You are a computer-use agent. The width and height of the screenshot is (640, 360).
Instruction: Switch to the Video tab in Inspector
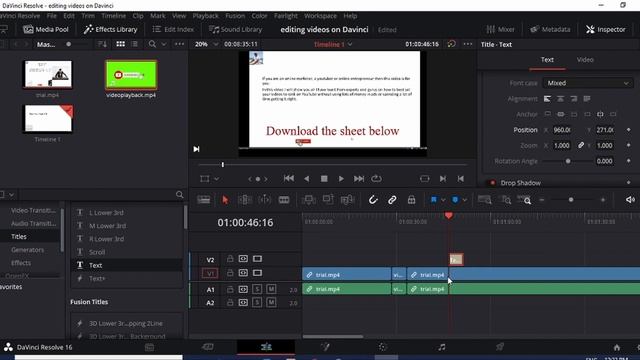click(x=585, y=60)
